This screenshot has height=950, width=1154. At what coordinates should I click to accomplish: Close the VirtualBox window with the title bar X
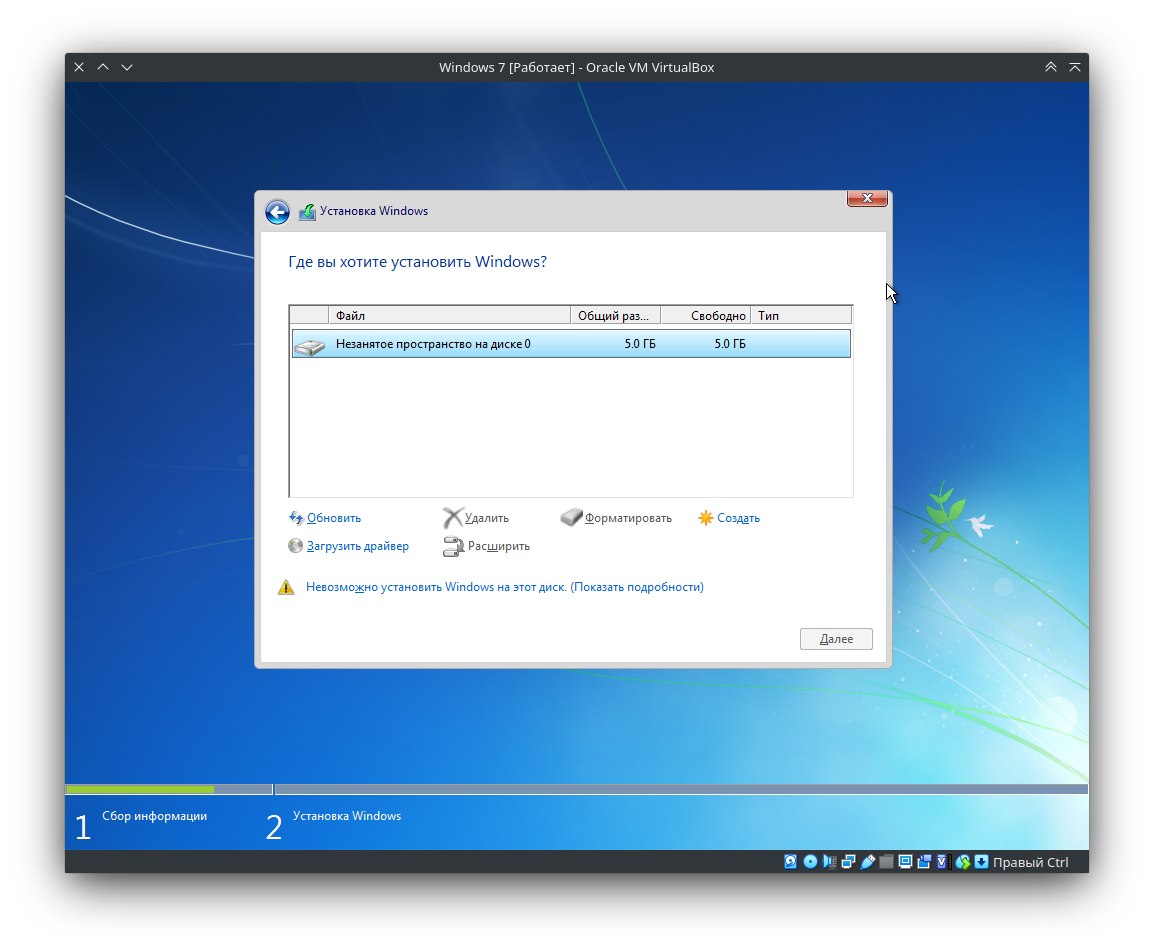point(79,67)
